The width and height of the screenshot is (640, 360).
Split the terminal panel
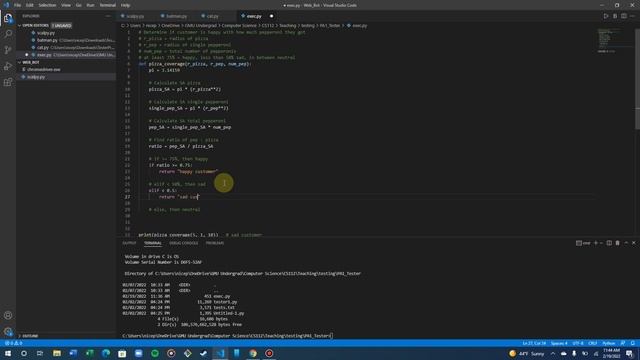[609, 243]
